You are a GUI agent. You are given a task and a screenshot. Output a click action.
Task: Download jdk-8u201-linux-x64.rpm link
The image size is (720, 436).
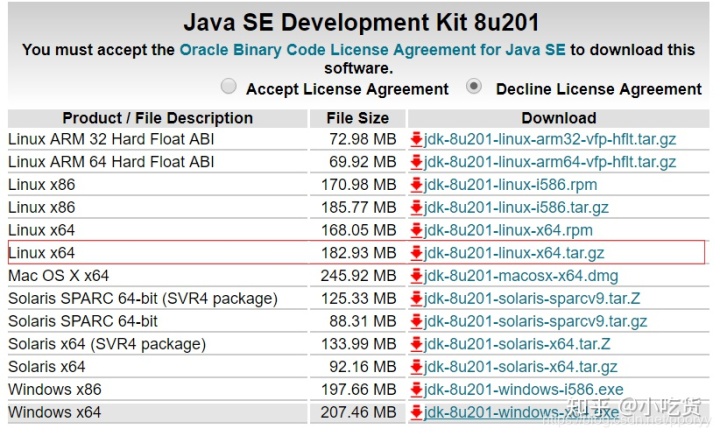pyautogui.click(x=508, y=230)
